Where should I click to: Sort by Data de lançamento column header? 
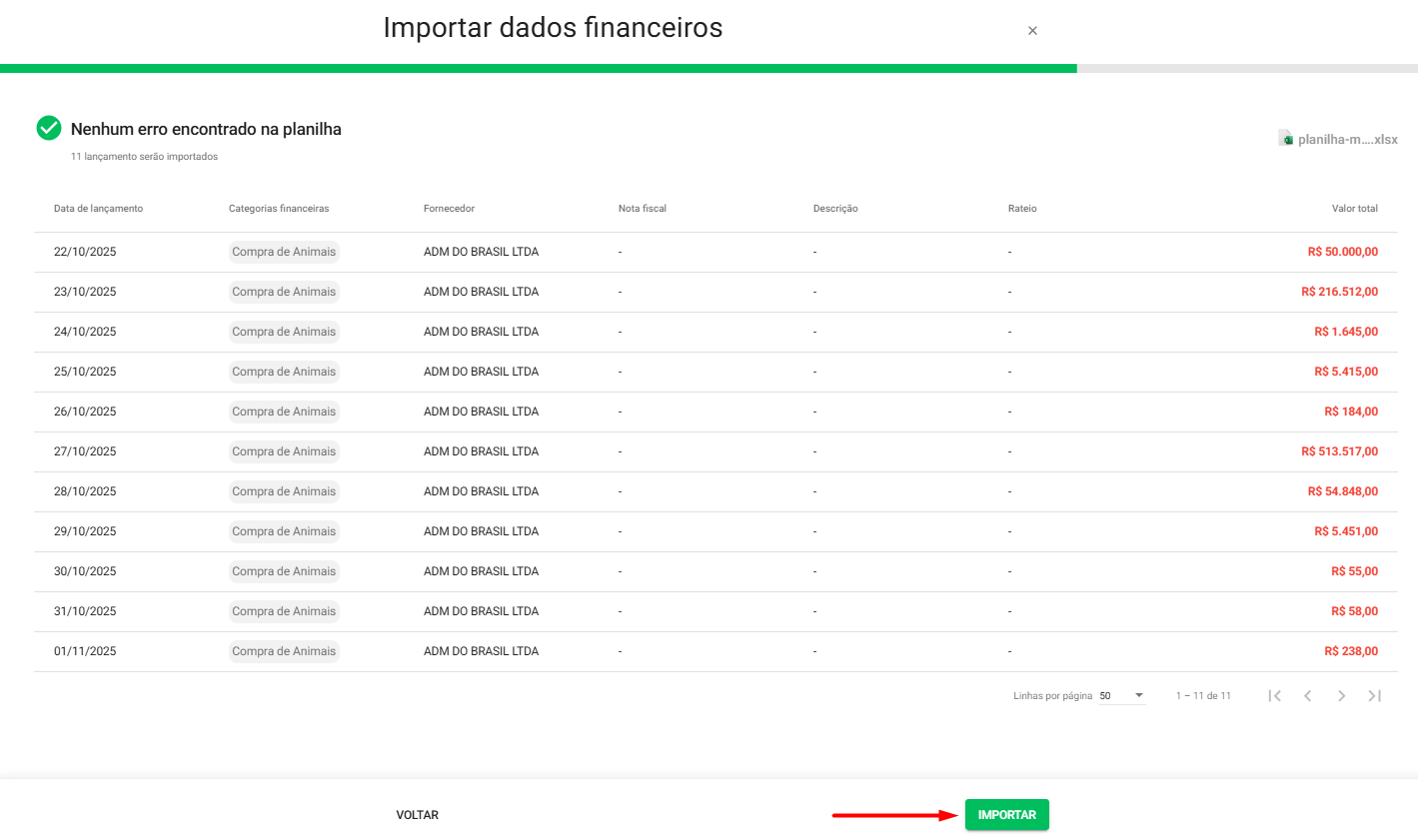98,209
